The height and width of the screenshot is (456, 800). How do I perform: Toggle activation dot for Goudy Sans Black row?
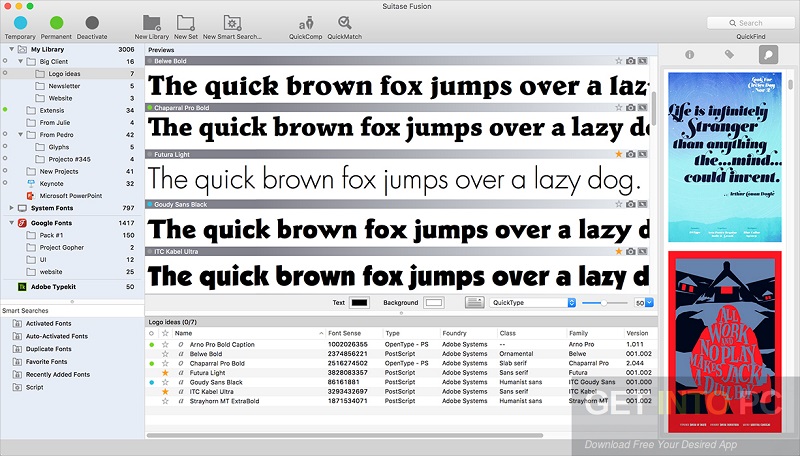[152, 383]
